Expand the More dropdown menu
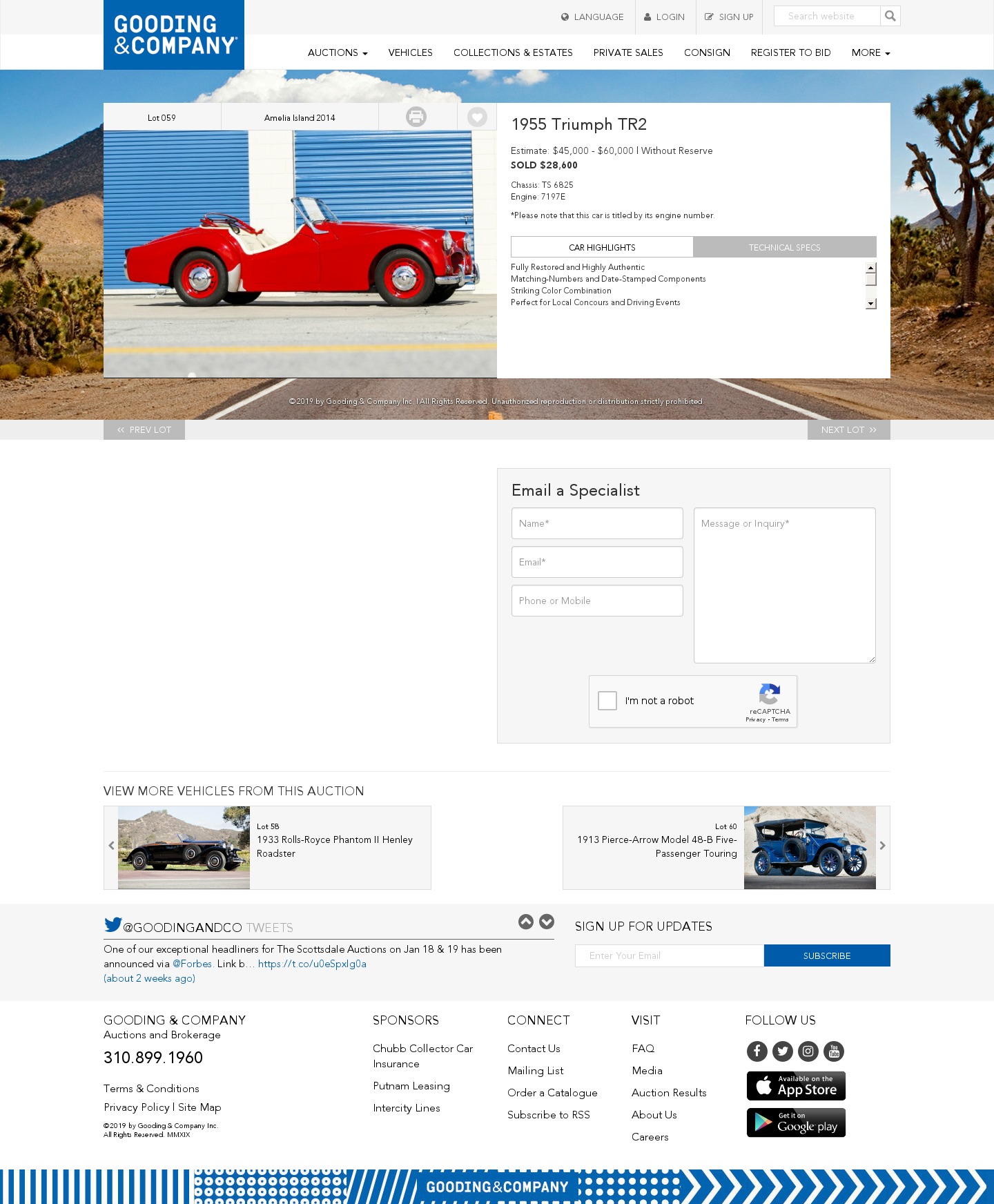The image size is (994, 1204). pyautogui.click(x=871, y=52)
